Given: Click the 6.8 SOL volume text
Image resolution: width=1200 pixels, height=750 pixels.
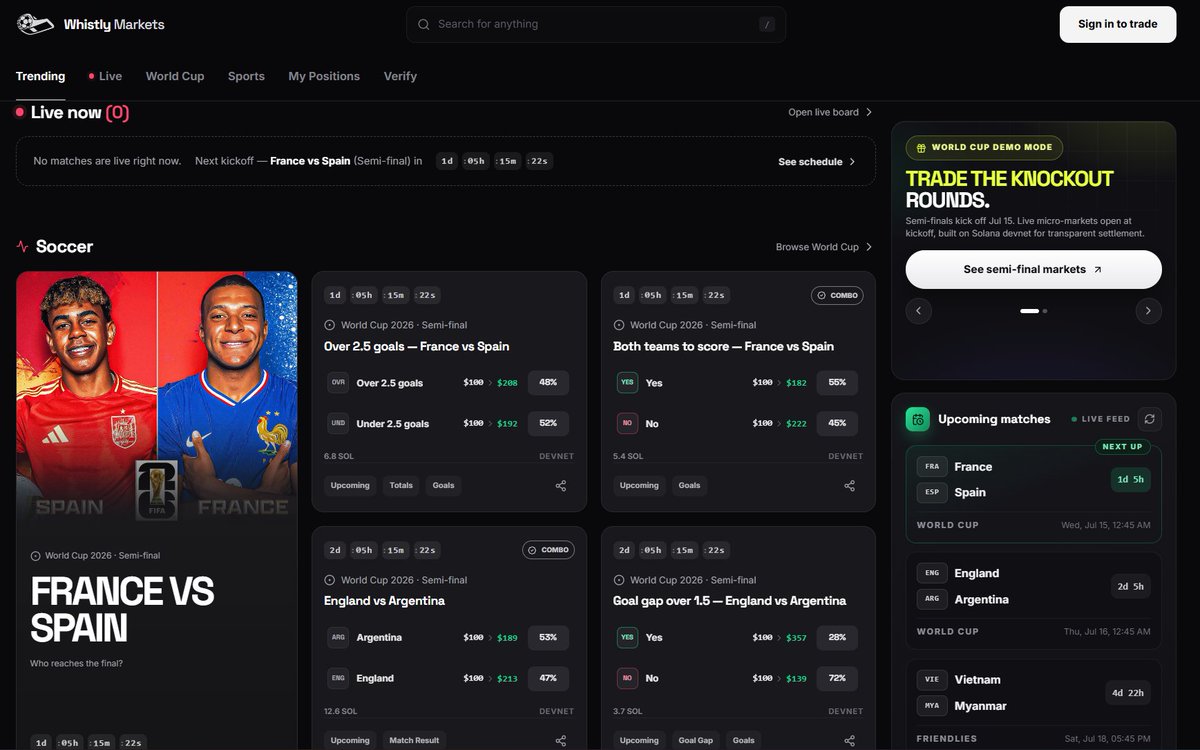Looking at the screenshot, I should tap(339, 456).
